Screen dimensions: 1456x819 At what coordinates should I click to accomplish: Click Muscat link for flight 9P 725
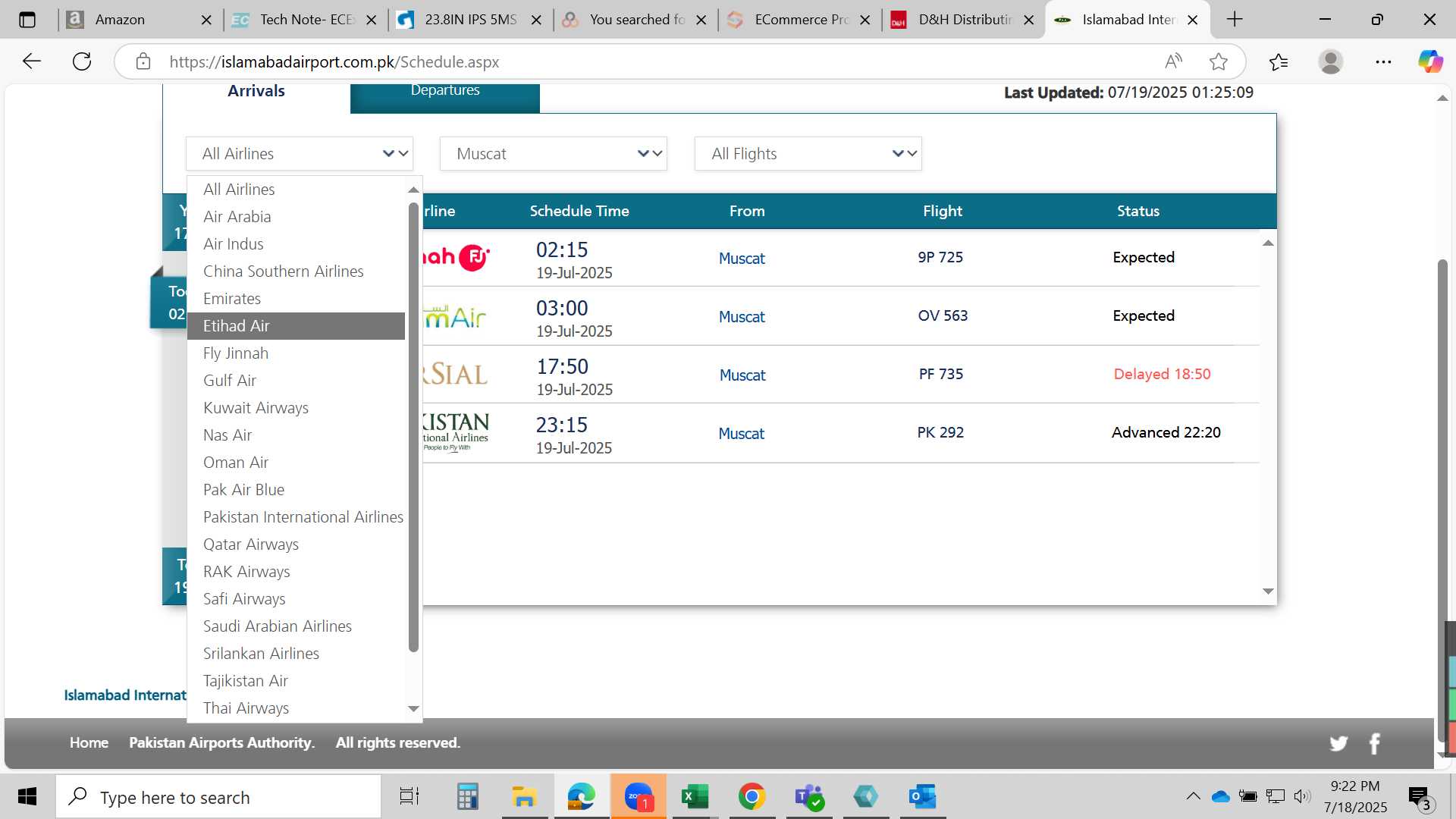click(x=742, y=259)
